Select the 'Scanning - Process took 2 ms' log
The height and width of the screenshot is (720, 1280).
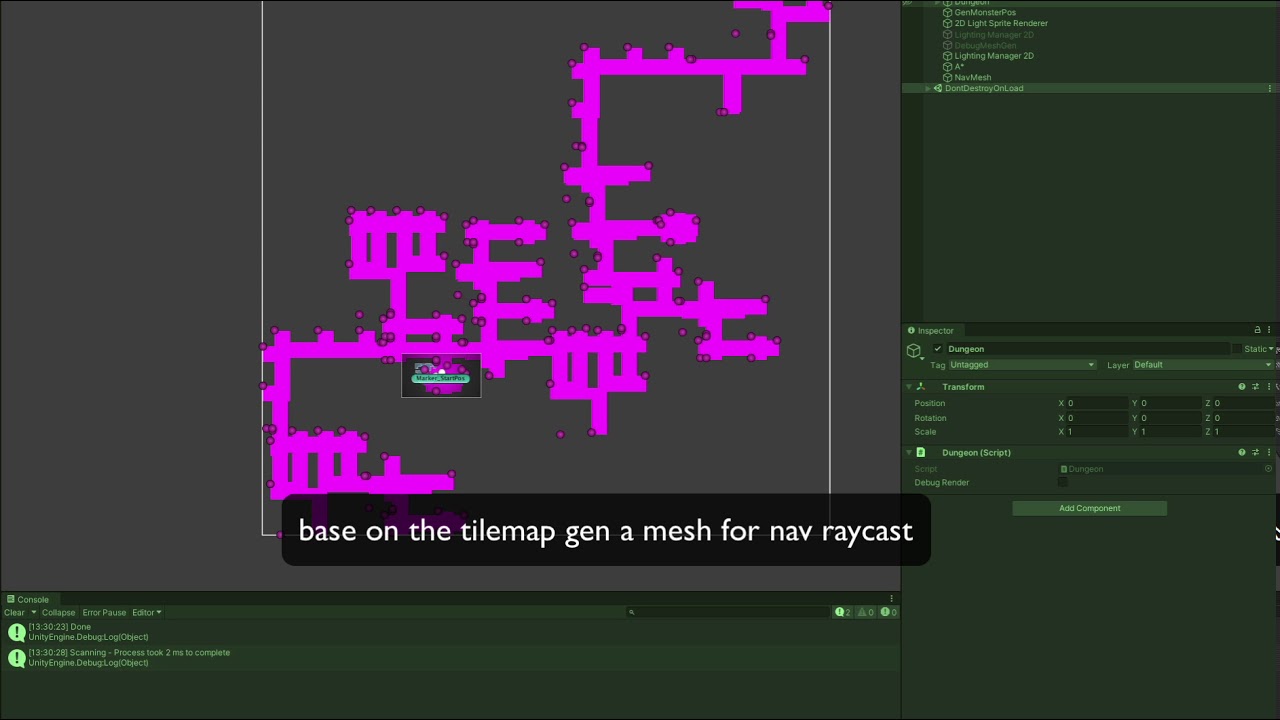450,658
